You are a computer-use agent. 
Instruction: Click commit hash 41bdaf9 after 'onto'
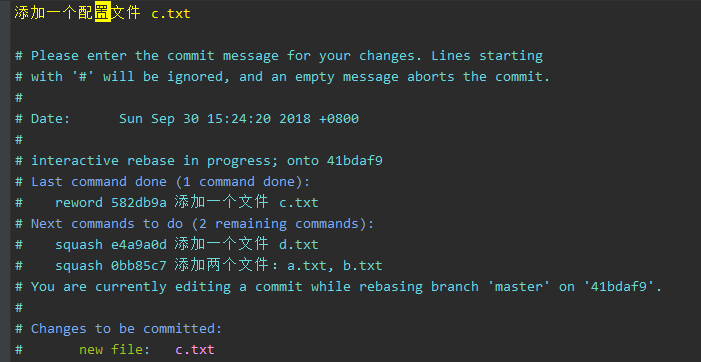tap(355, 161)
